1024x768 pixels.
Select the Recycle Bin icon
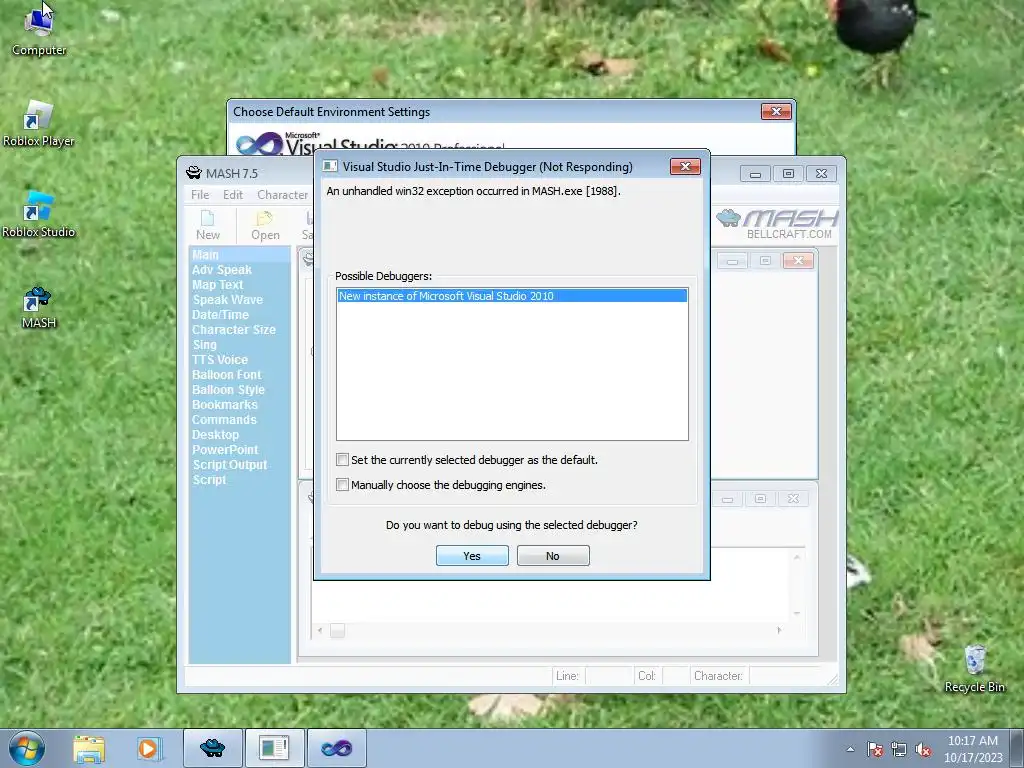click(974, 668)
